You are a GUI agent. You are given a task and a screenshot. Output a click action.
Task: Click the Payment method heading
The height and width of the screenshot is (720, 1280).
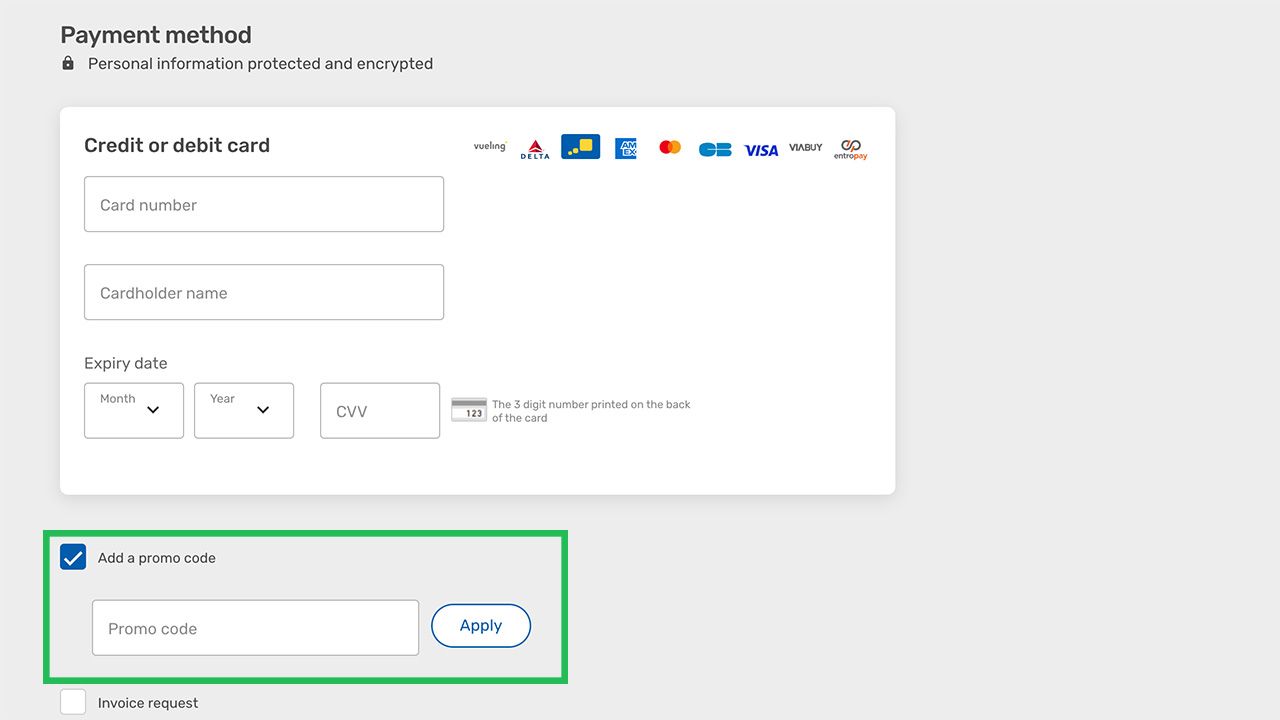(155, 34)
